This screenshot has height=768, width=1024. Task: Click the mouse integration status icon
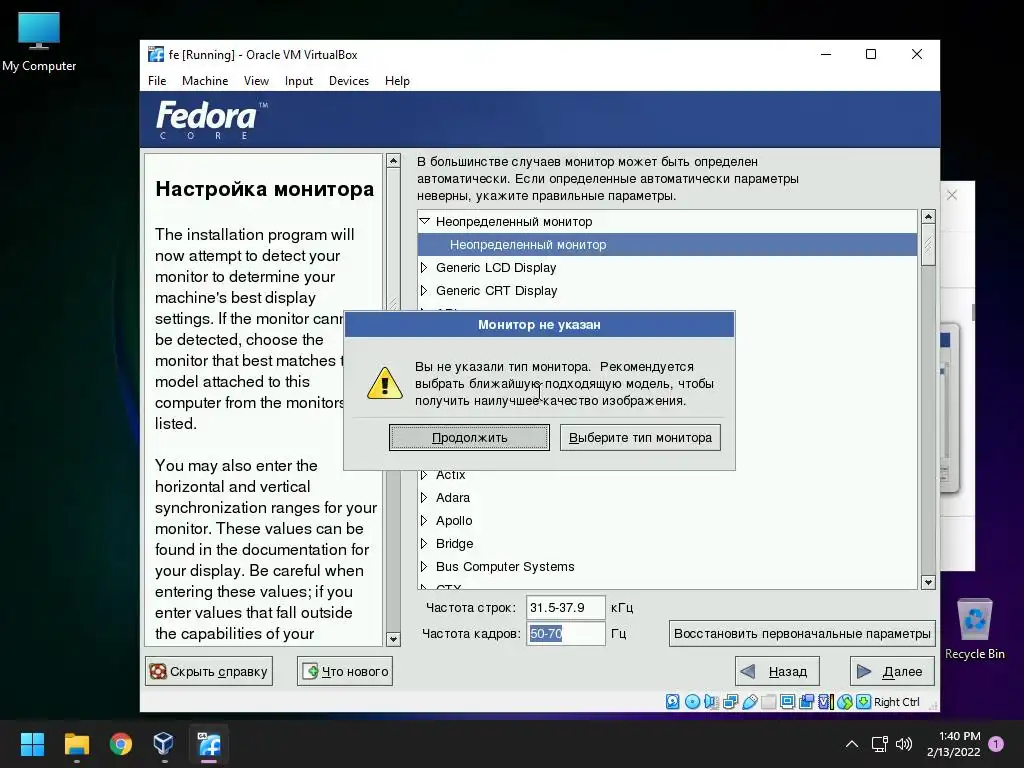point(844,701)
